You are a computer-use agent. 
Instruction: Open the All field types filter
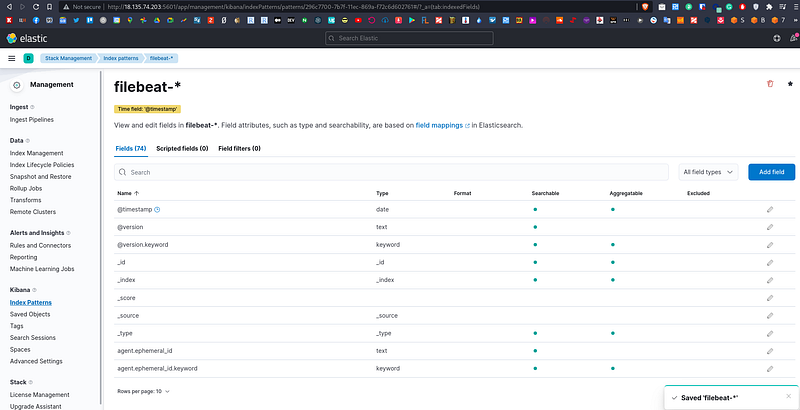coord(708,172)
